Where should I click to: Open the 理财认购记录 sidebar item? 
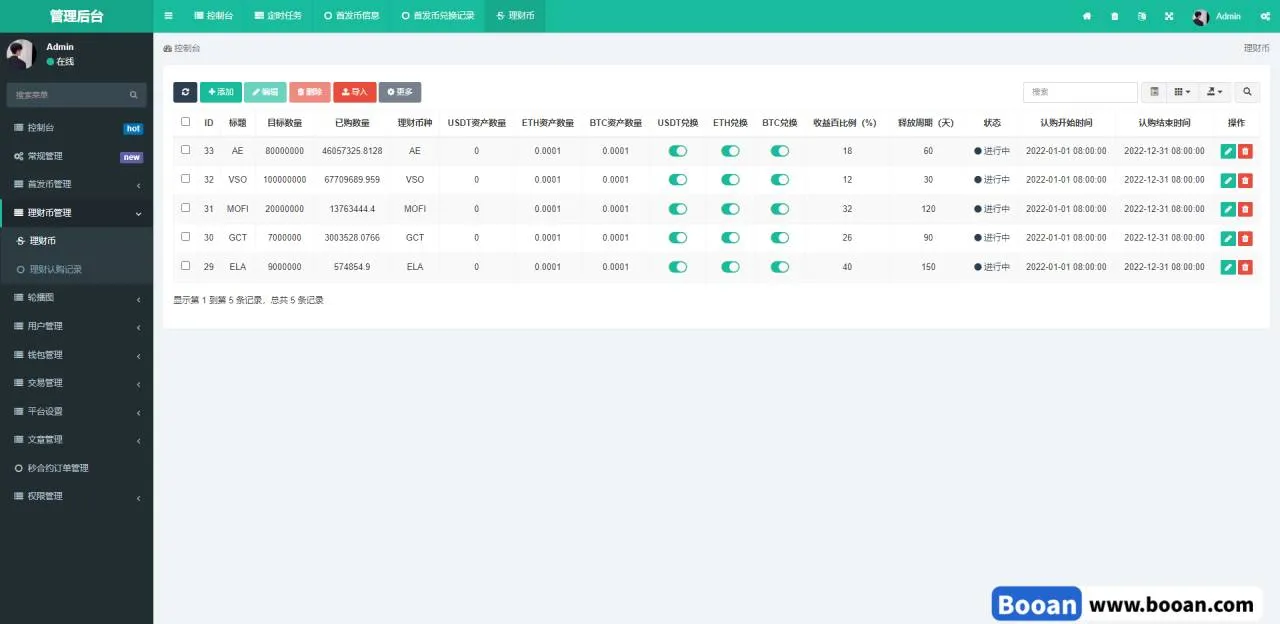56,270
